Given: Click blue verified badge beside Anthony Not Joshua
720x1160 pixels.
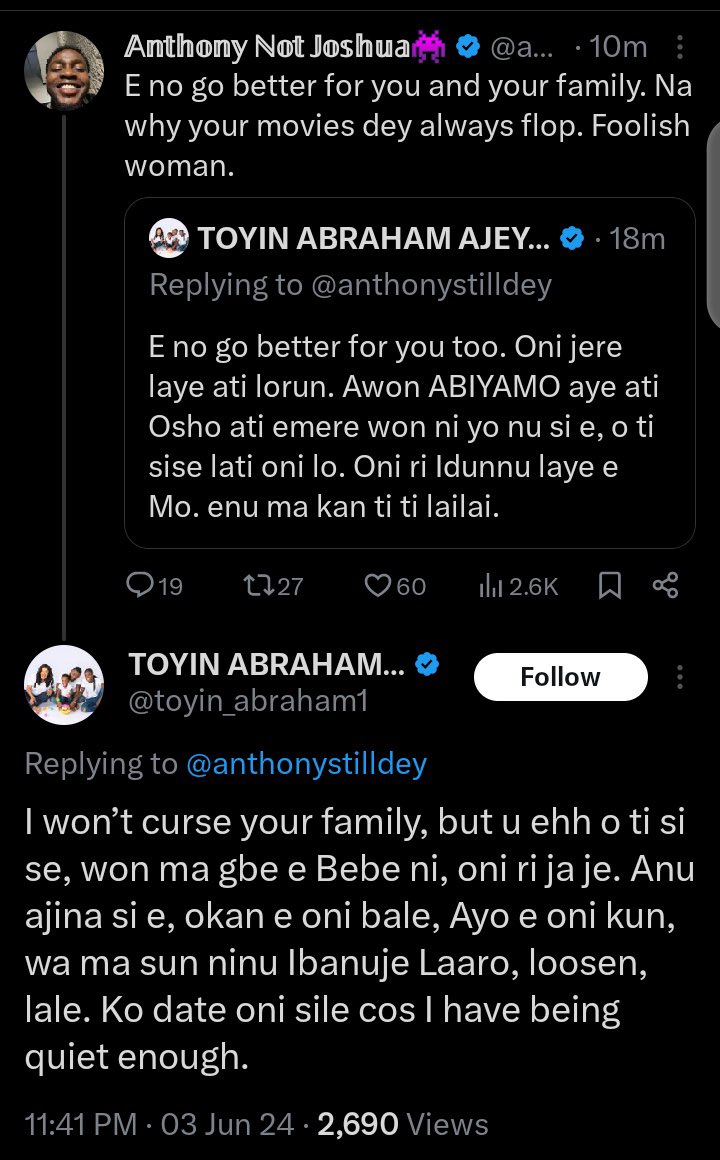Looking at the screenshot, I should (467, 47).
